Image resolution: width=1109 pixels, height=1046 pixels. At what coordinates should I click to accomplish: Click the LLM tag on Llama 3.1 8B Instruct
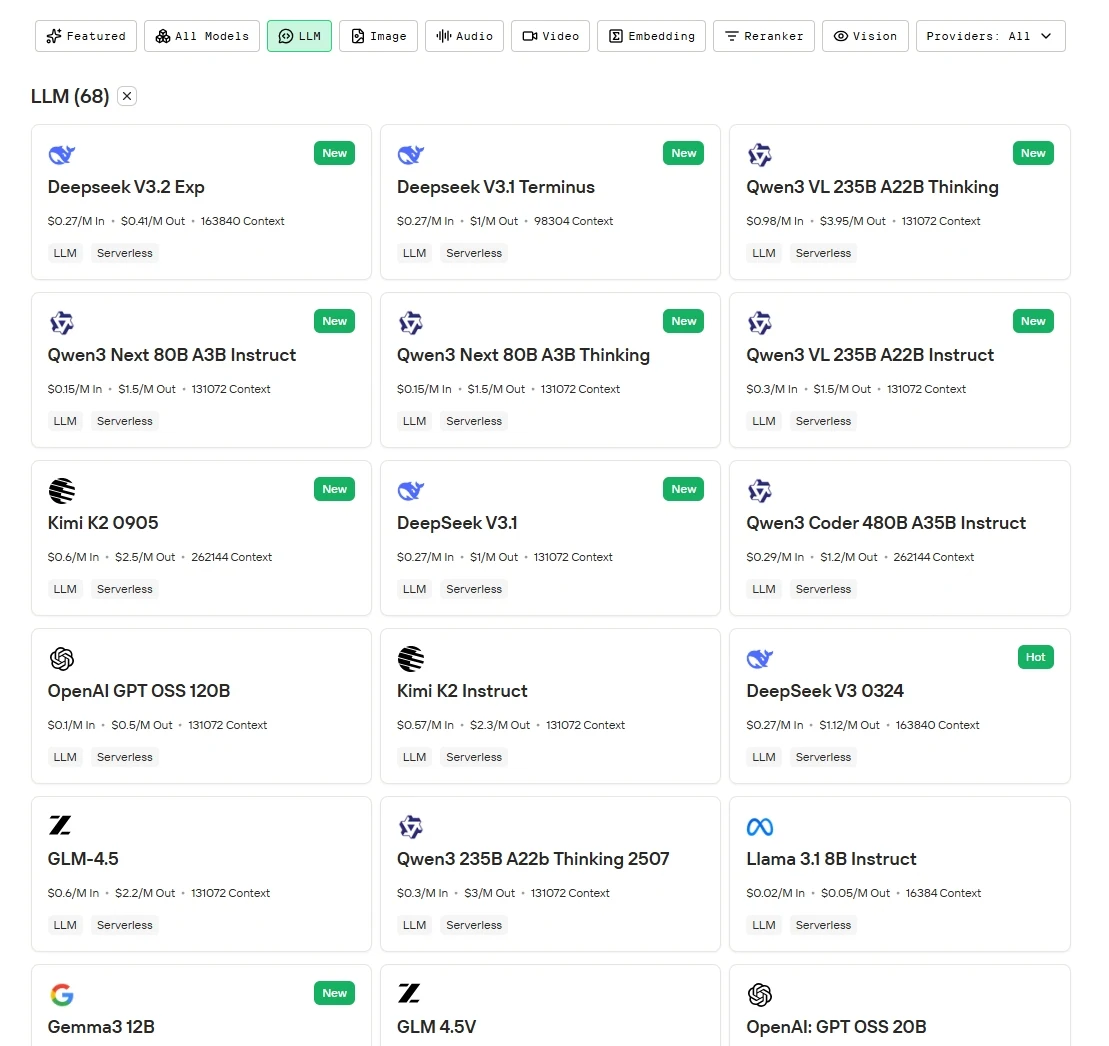[764, 925]
